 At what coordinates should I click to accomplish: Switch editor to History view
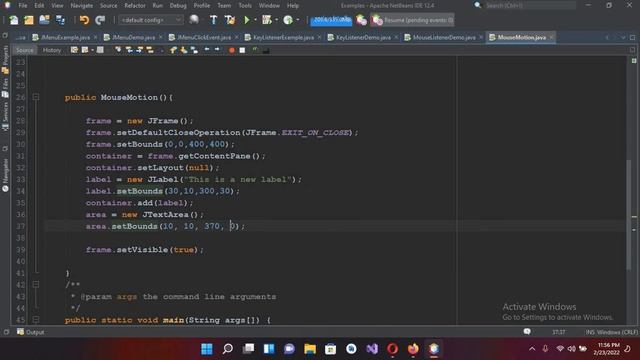52,50
